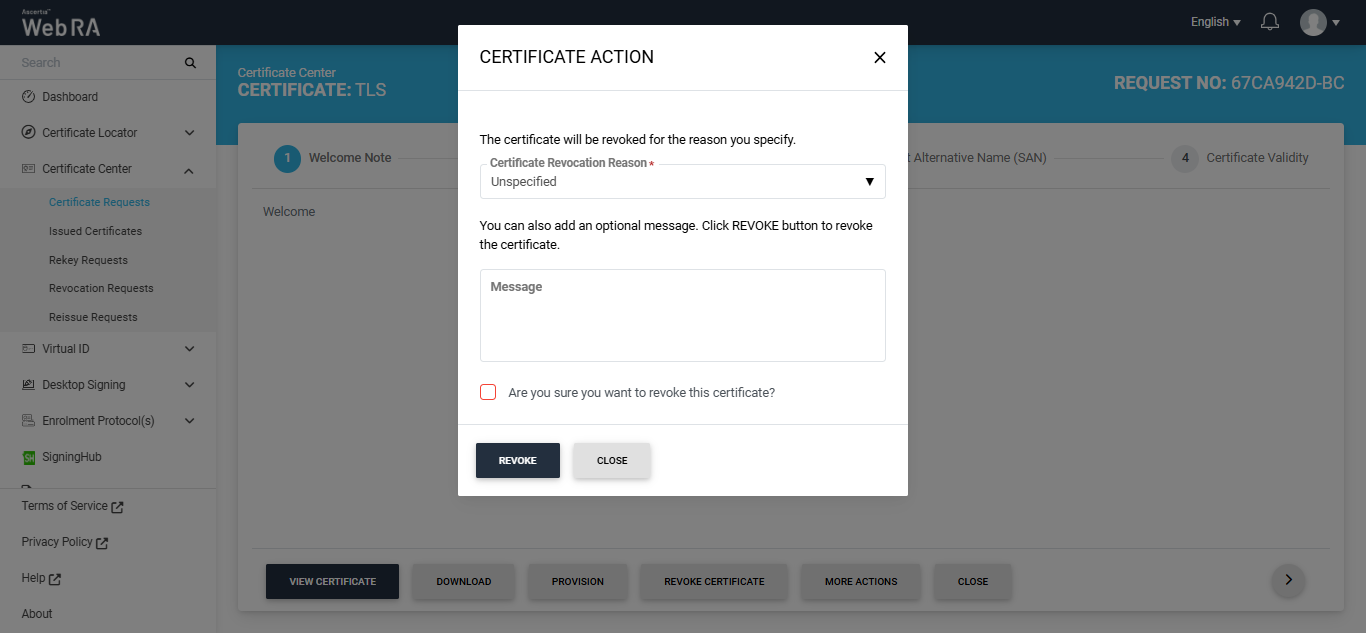This screenshot has height=633, width=1366.
Task: Click the notification bell icon
Action: tap(1270, 22)
